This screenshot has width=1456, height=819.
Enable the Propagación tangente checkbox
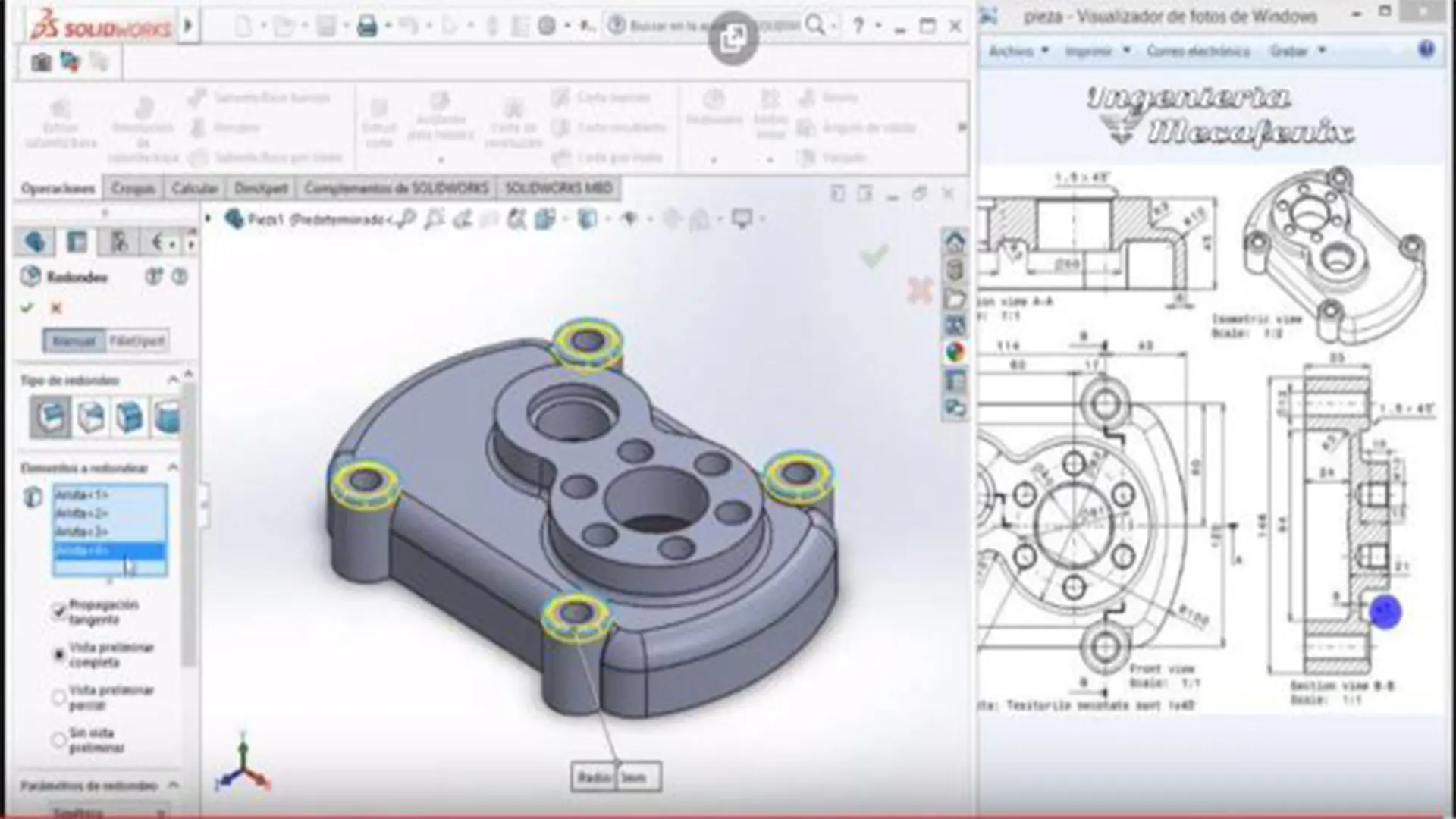click(59, 611)
